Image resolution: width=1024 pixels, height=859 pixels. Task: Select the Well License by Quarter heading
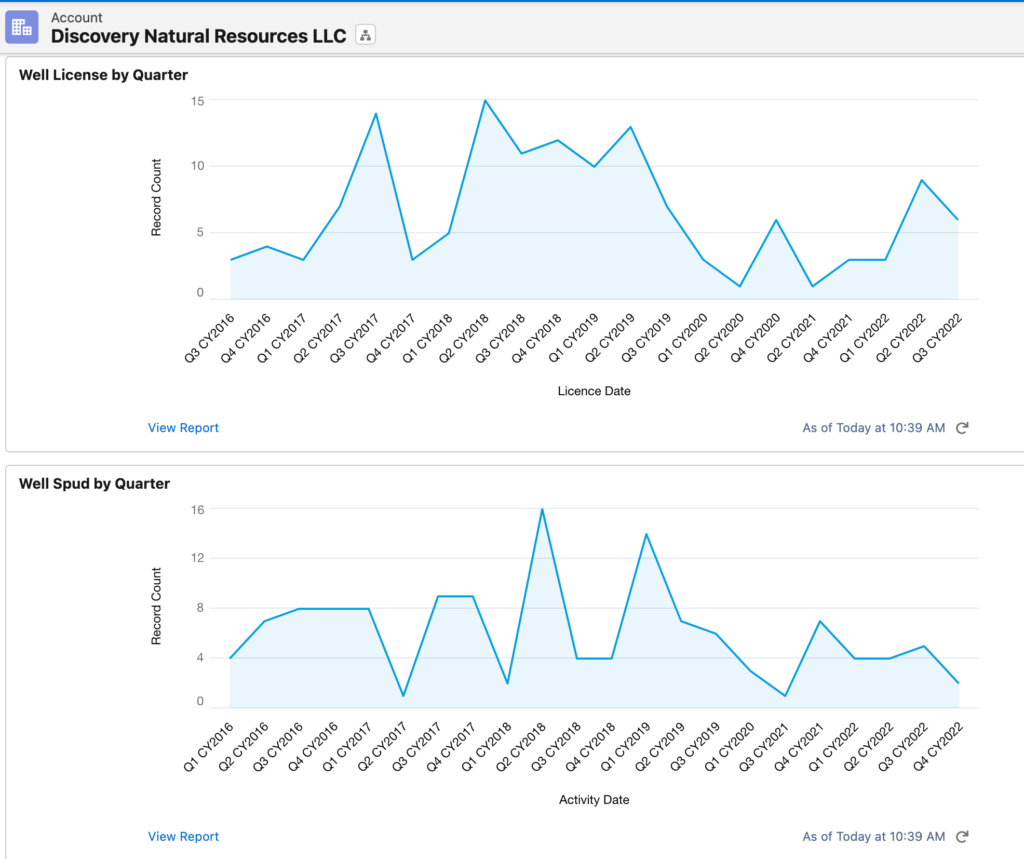click(103, 75)
